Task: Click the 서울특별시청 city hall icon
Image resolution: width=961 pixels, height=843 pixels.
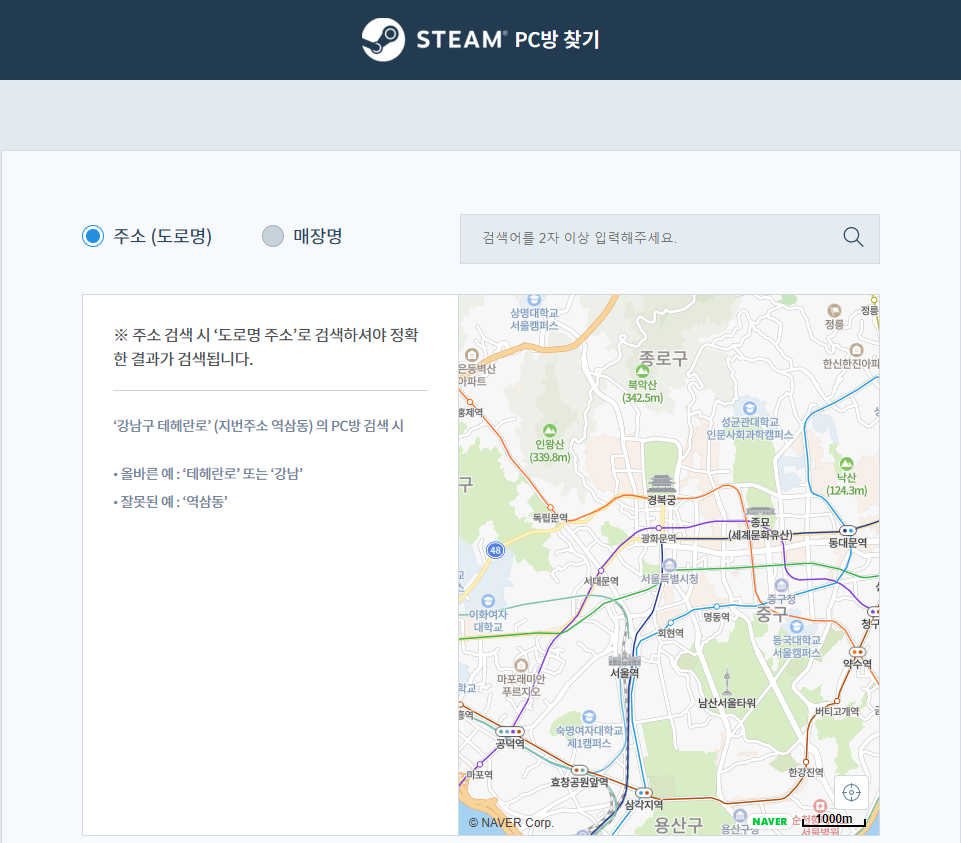Action: click(x=670, y=565)
